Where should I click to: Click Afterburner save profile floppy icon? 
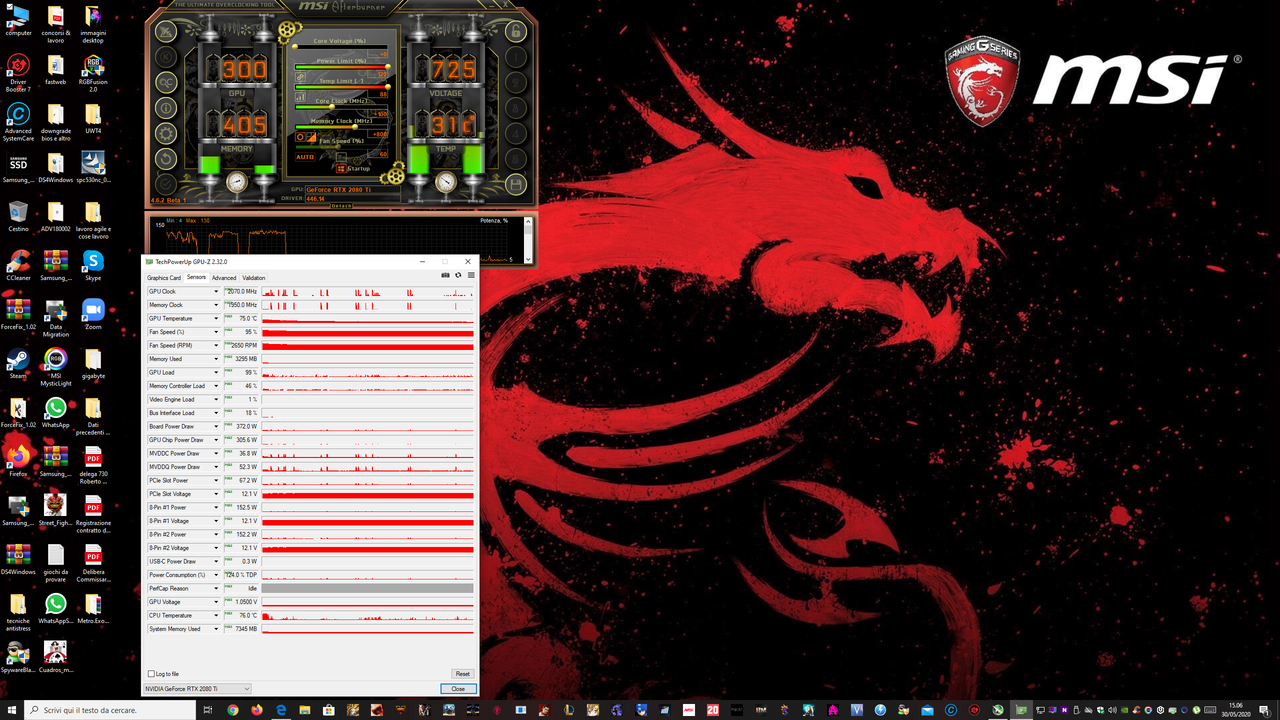(x=516, y=184)
